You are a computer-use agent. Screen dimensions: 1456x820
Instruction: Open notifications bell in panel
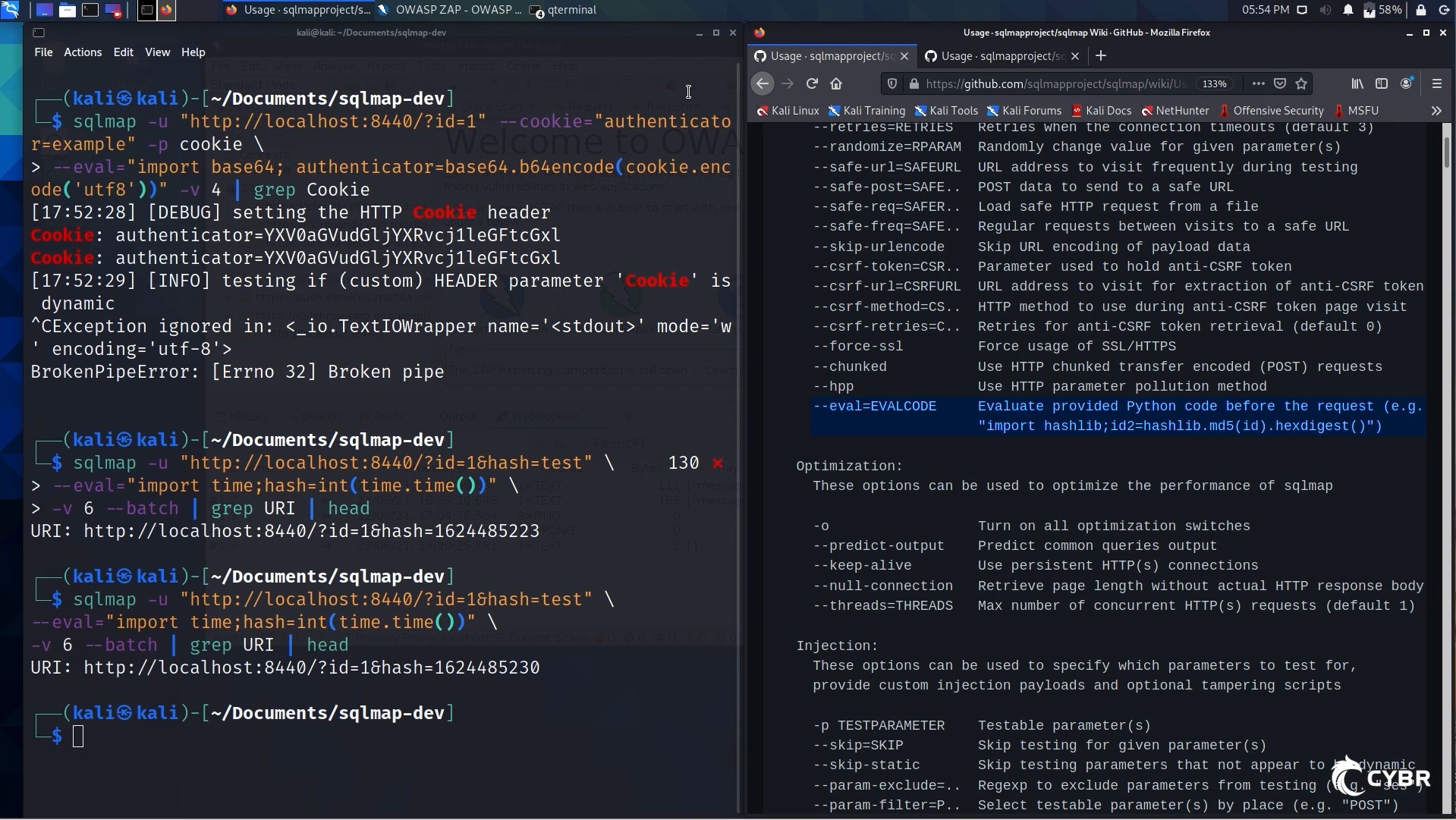[1348, 10]
